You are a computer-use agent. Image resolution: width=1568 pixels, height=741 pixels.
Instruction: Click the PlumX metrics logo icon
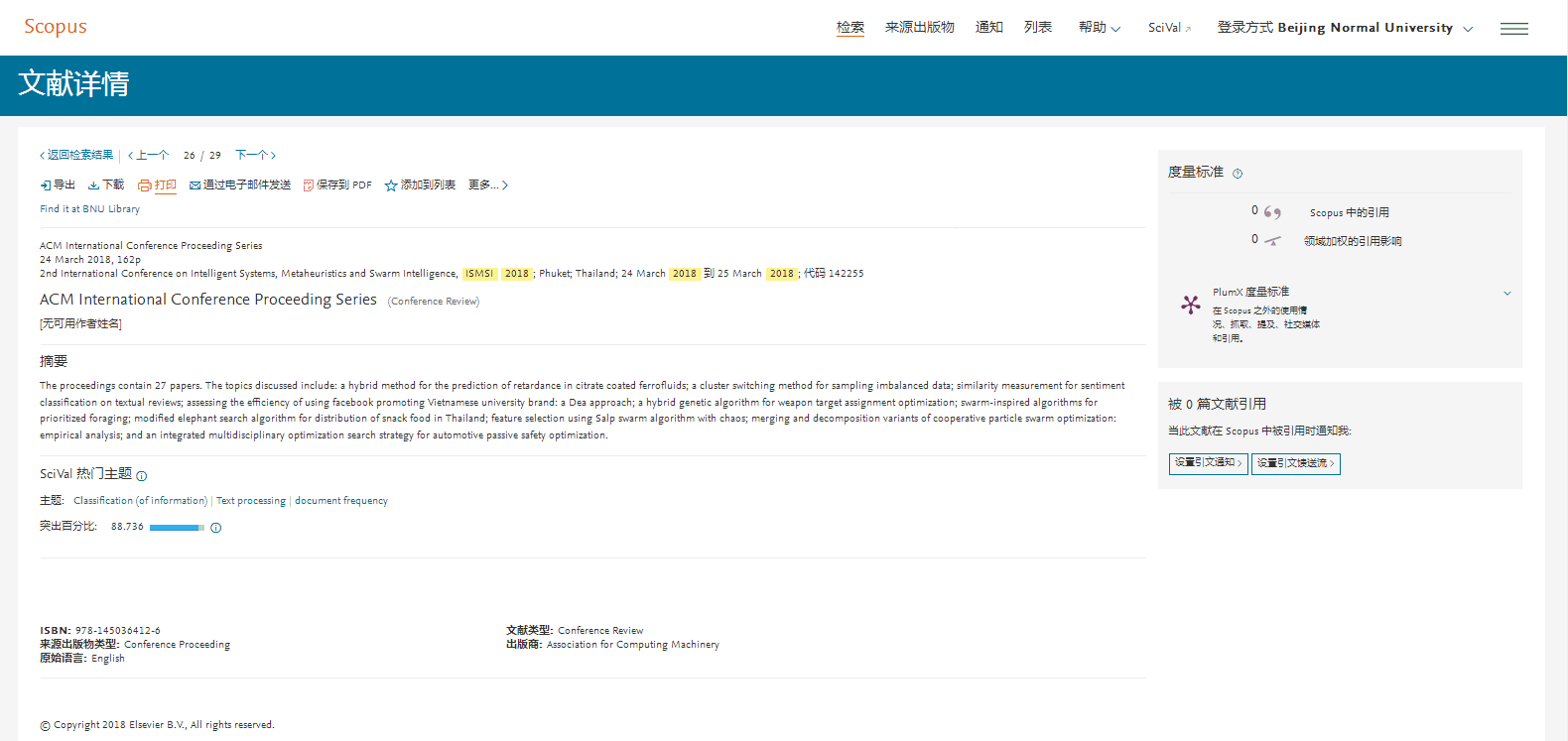pyautogui.click(x=1191, y=305)
